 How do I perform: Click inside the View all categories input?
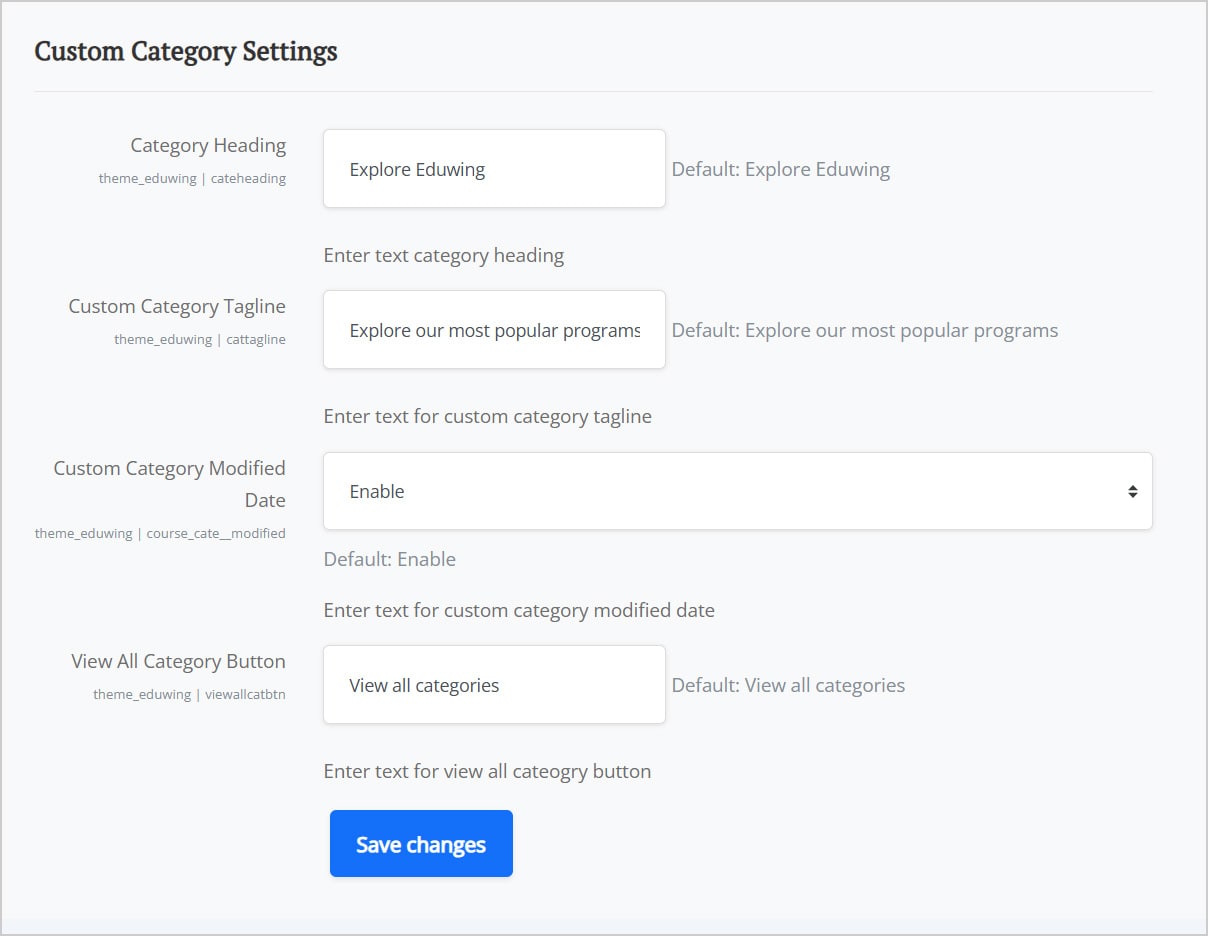coord(493,684)
